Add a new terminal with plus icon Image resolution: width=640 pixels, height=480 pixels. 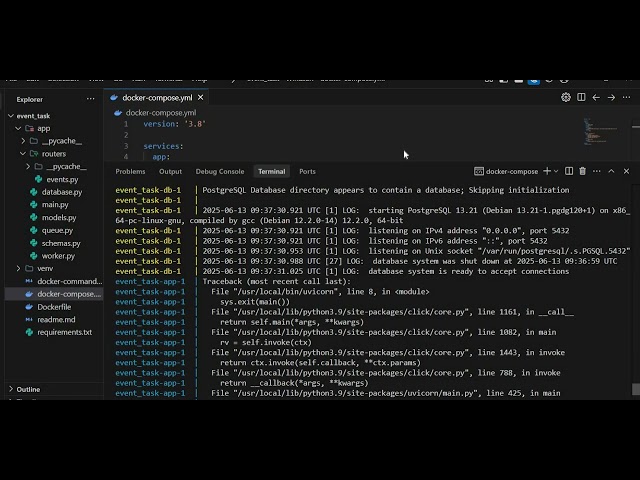(x=547, y=171)
